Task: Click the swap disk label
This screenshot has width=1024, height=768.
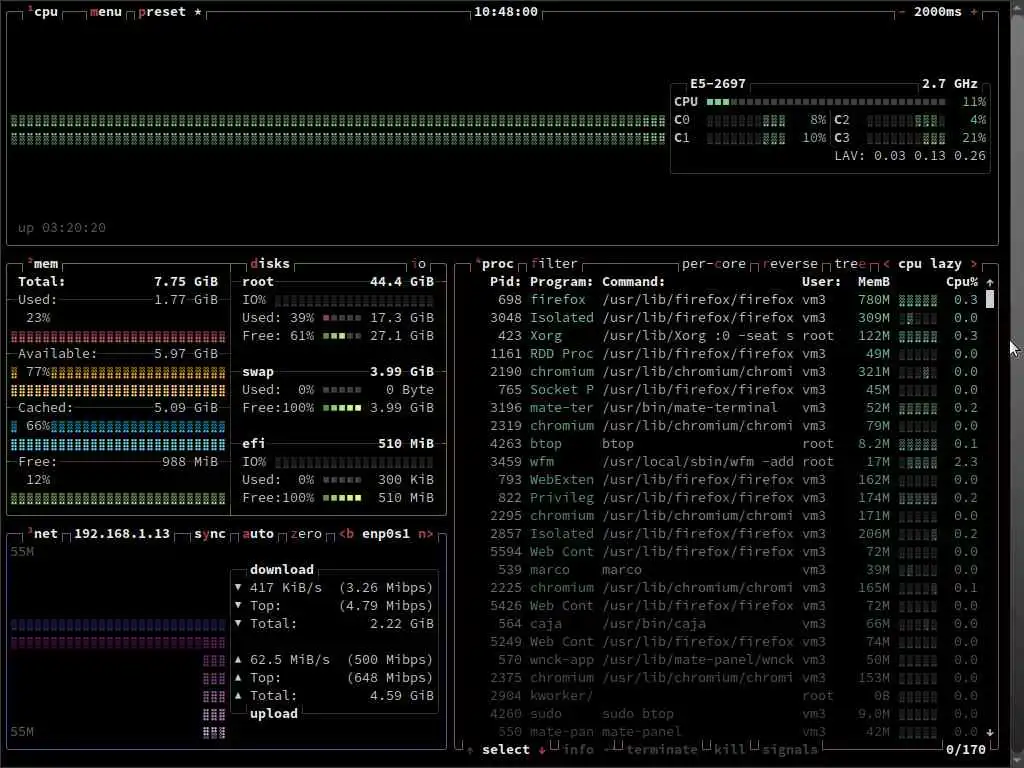Action: pos(258,372)
